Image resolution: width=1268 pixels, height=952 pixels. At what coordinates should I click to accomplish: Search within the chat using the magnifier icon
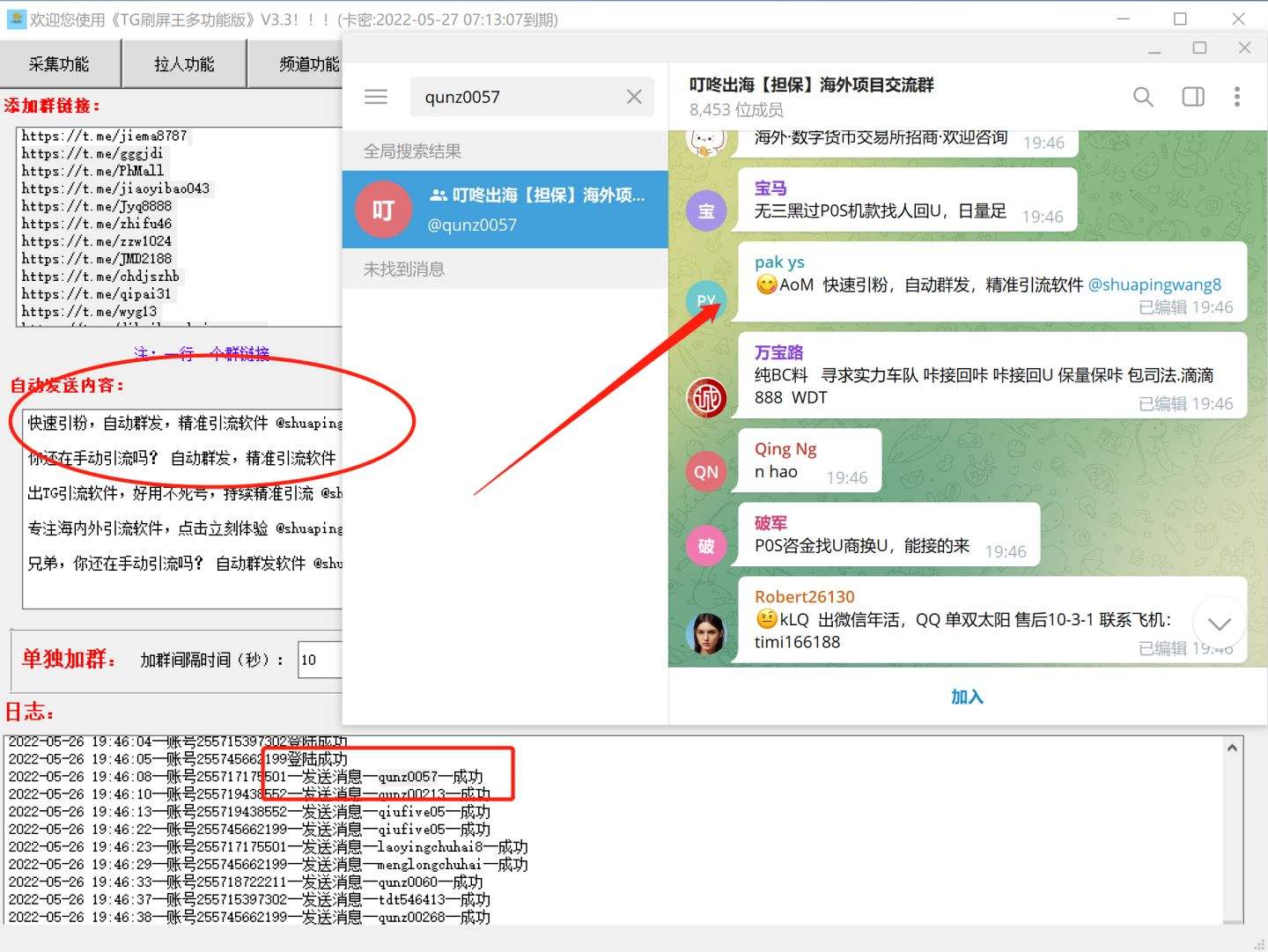(x=1143, y=97)
